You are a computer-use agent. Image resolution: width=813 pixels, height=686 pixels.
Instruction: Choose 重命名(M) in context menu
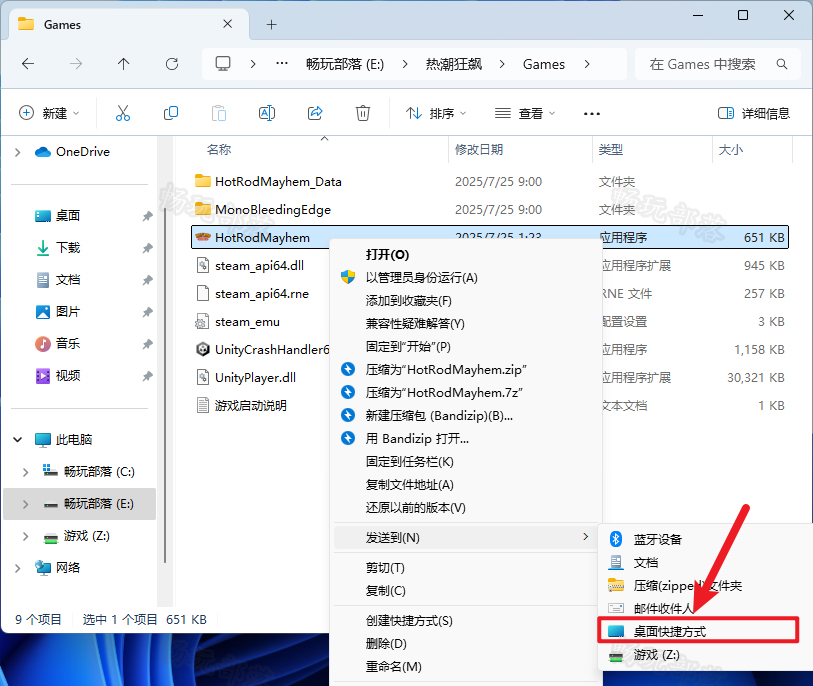point(393,666)
